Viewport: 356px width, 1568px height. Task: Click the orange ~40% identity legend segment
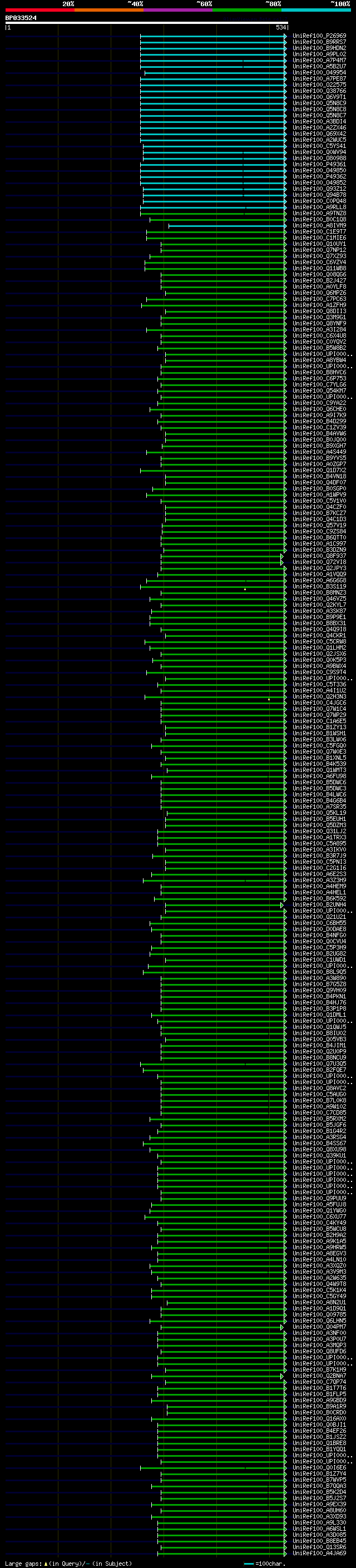point(109,10)
